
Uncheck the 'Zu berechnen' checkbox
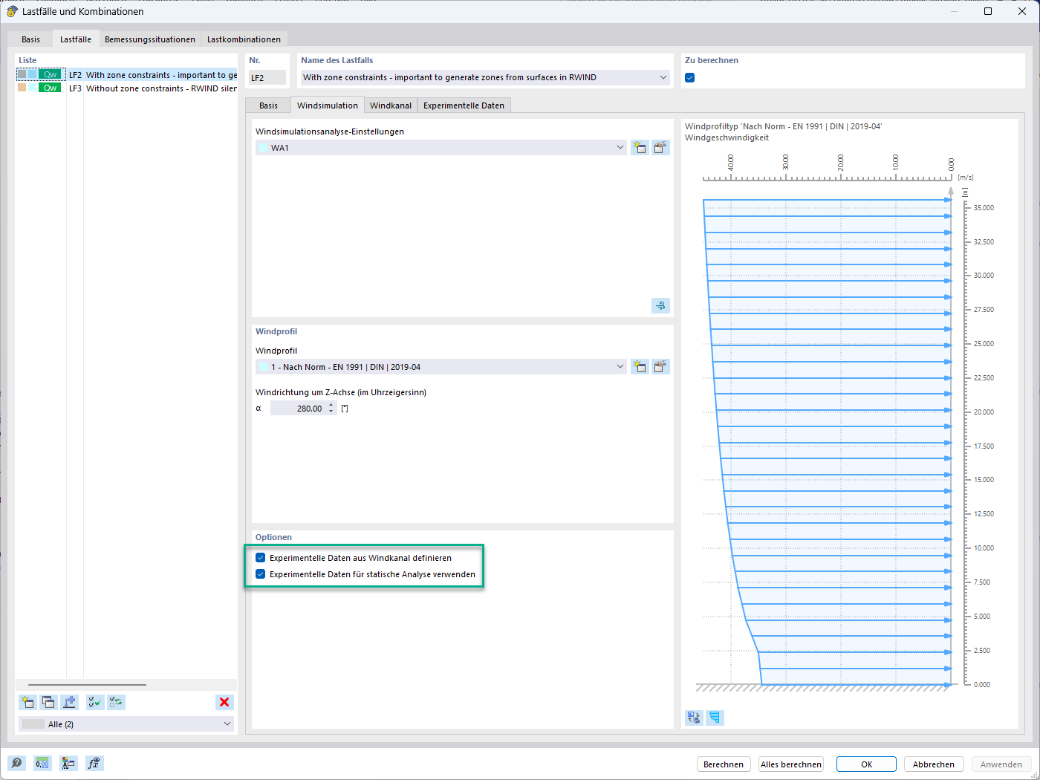pyautogui.click(x=690, y=78)
